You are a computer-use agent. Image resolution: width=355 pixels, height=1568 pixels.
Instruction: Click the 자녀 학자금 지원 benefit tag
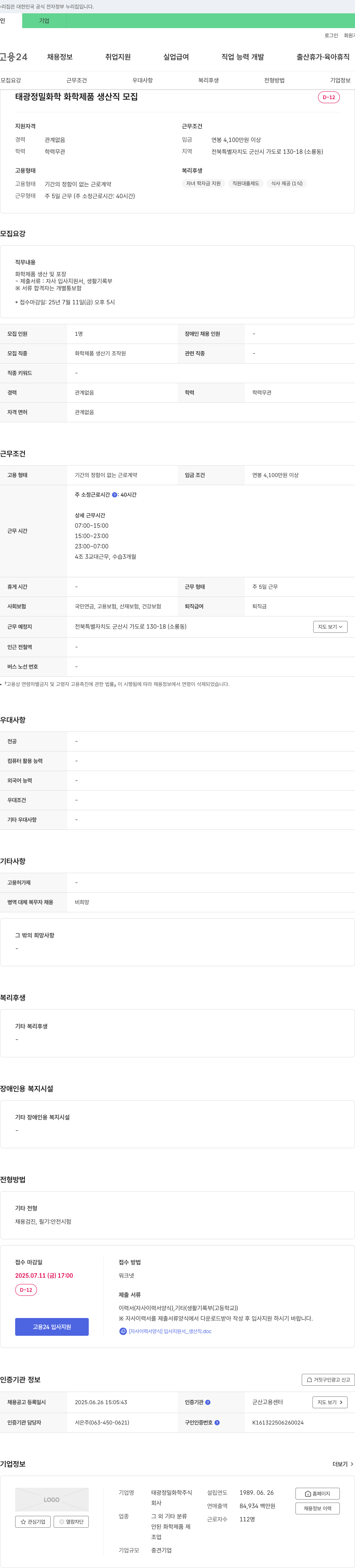203,183
